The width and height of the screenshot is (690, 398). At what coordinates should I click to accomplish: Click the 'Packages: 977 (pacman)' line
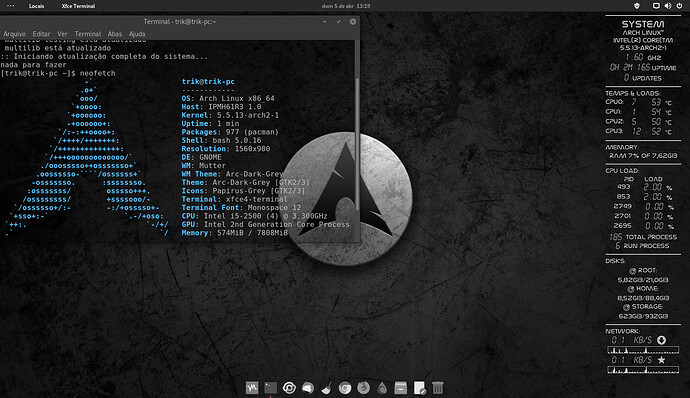click(230, 132)
